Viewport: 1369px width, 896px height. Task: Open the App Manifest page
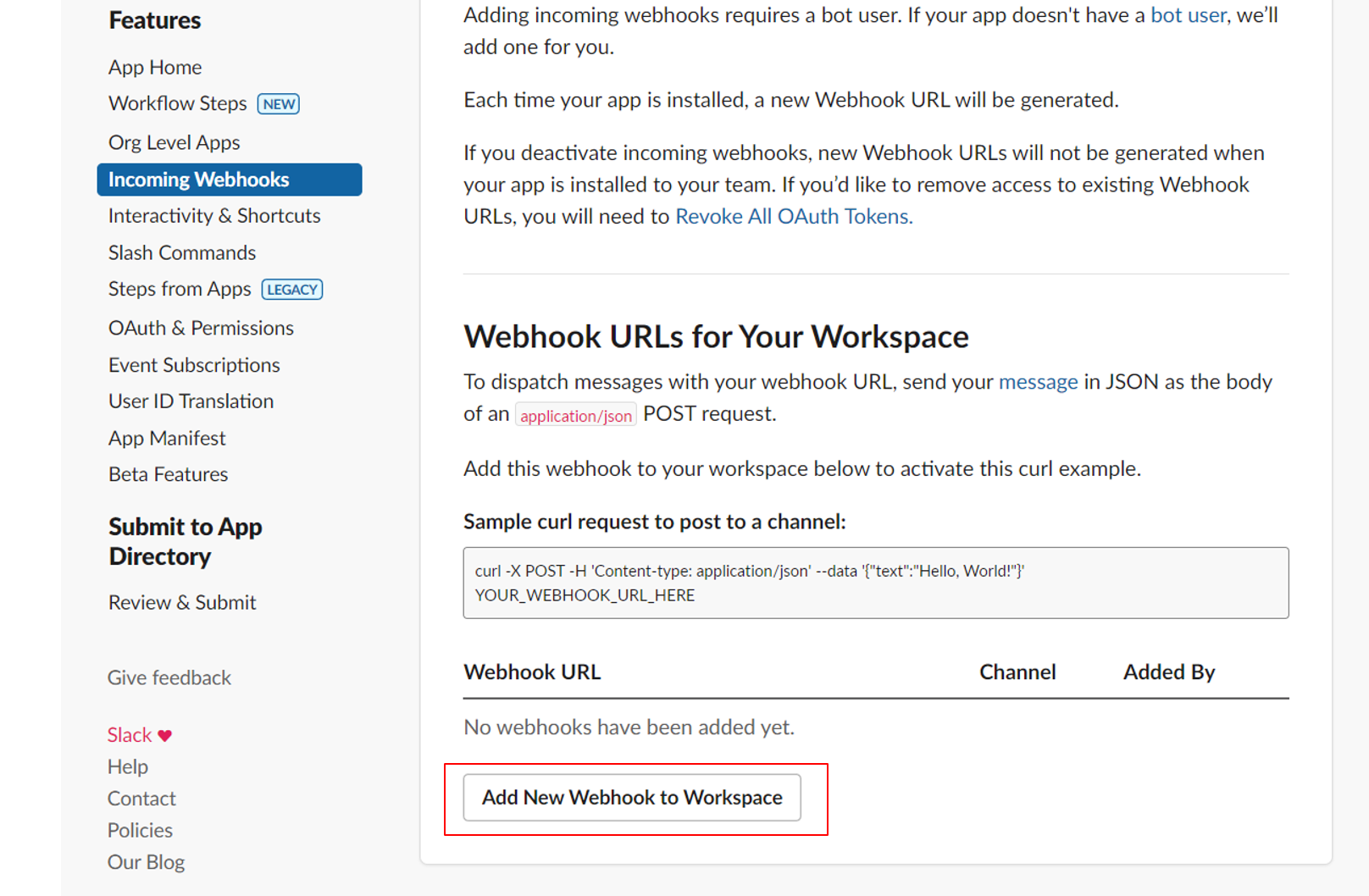(167, 438)
